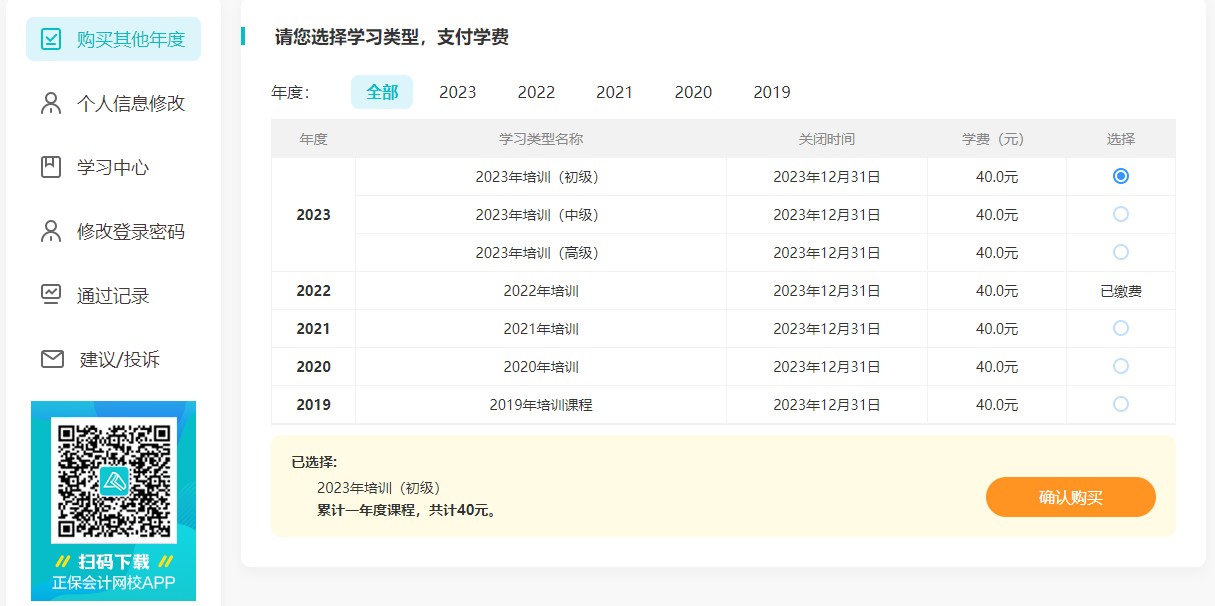
Task: Click the bold 2022 year cell
Action: pos(313,291)
